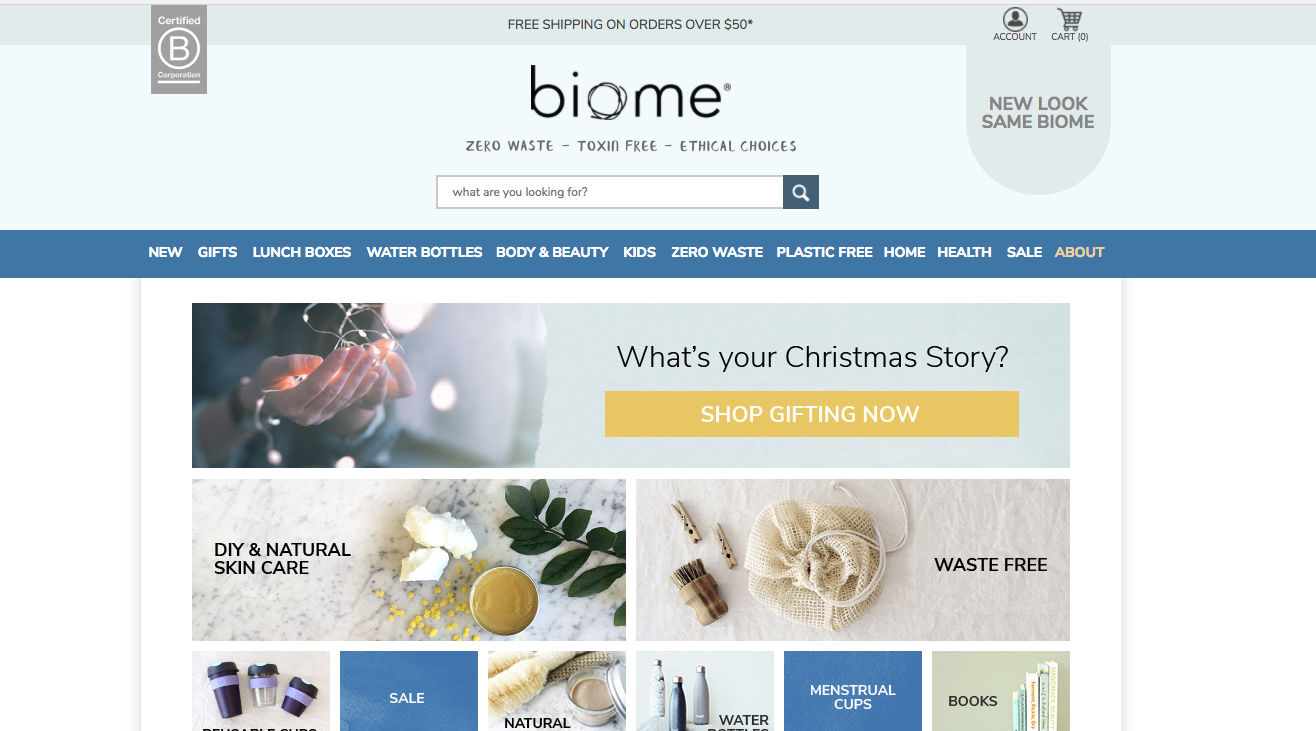1316x731 pixels.
Task: Focus the 'what are you looking for?' search field
Action: point(610,192)
